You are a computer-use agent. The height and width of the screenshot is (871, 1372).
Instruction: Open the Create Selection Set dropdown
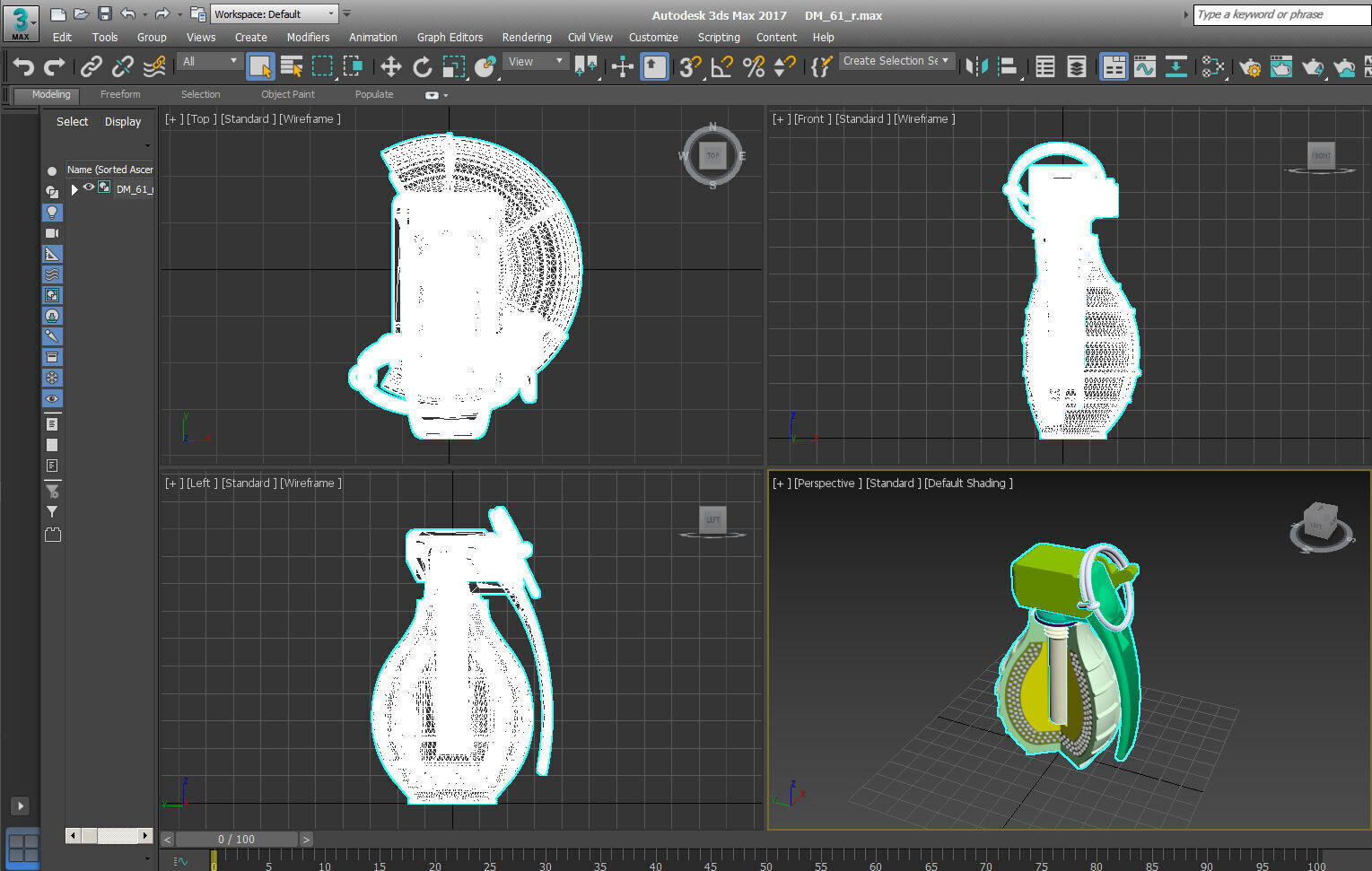click(x=896, y=61)
